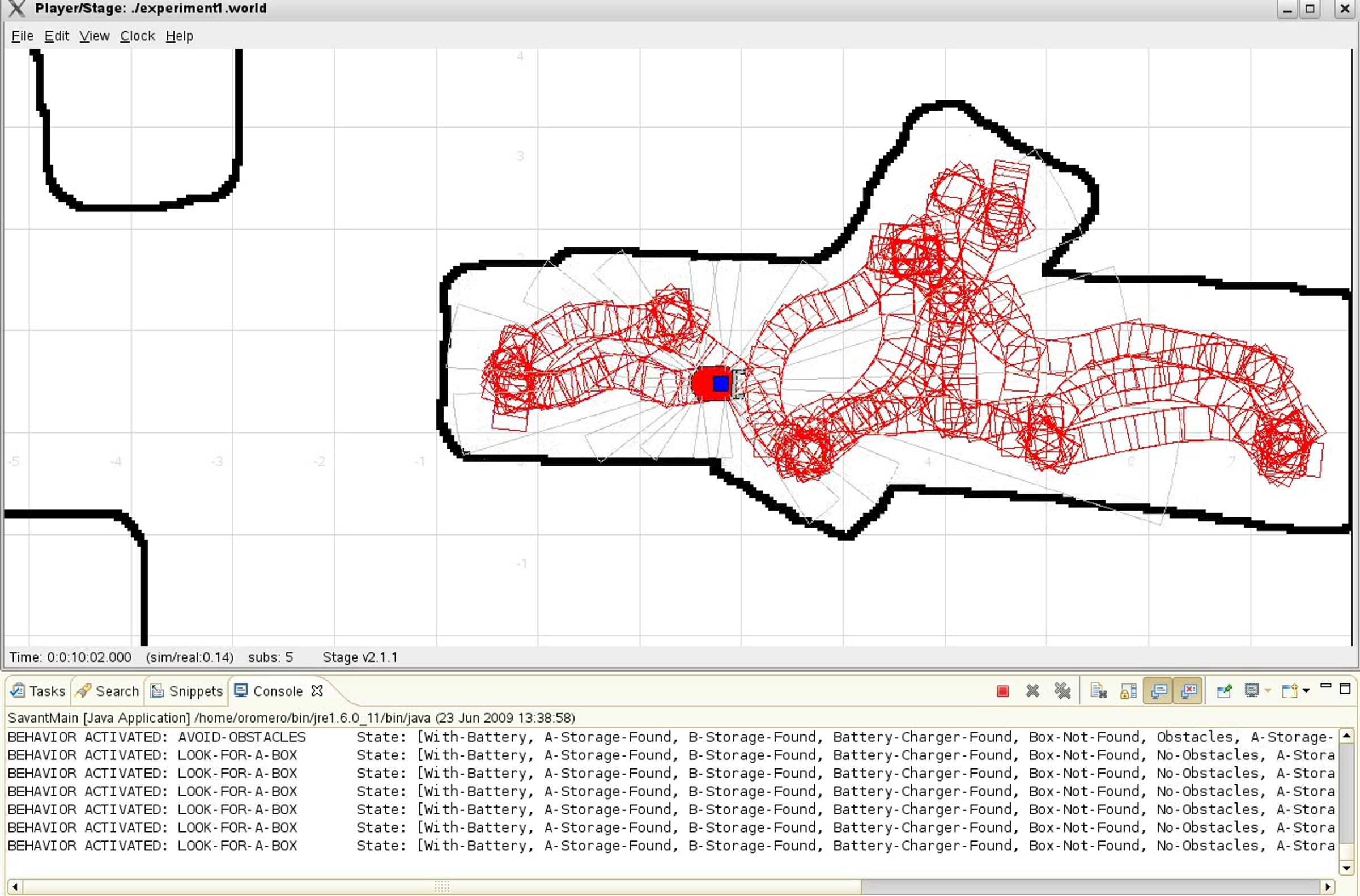Switch to the Tasks tab
Image resolution: width=1360 pixels, height=896 pixels.
coord(39,691)
